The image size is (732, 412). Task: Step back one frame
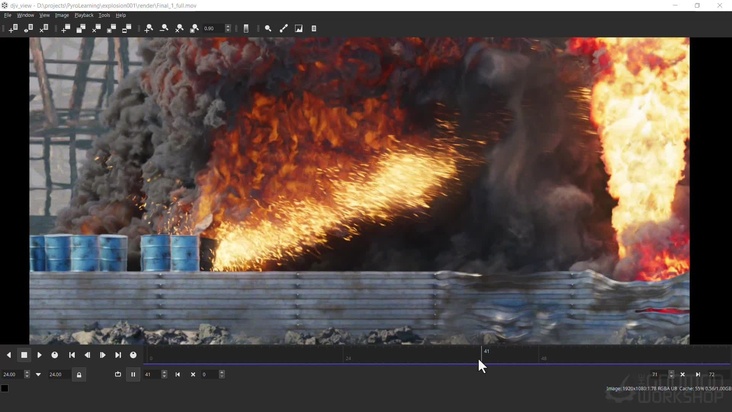87,355
